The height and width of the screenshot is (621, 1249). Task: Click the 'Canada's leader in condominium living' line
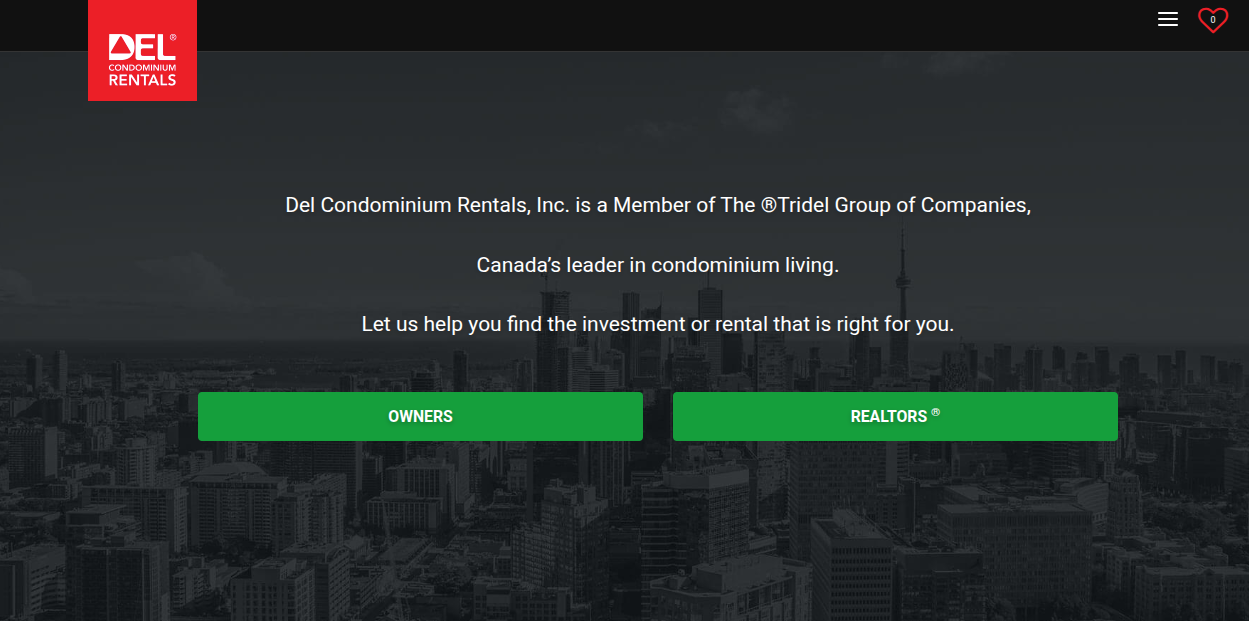pyautogui.click(x=657, y=265)
